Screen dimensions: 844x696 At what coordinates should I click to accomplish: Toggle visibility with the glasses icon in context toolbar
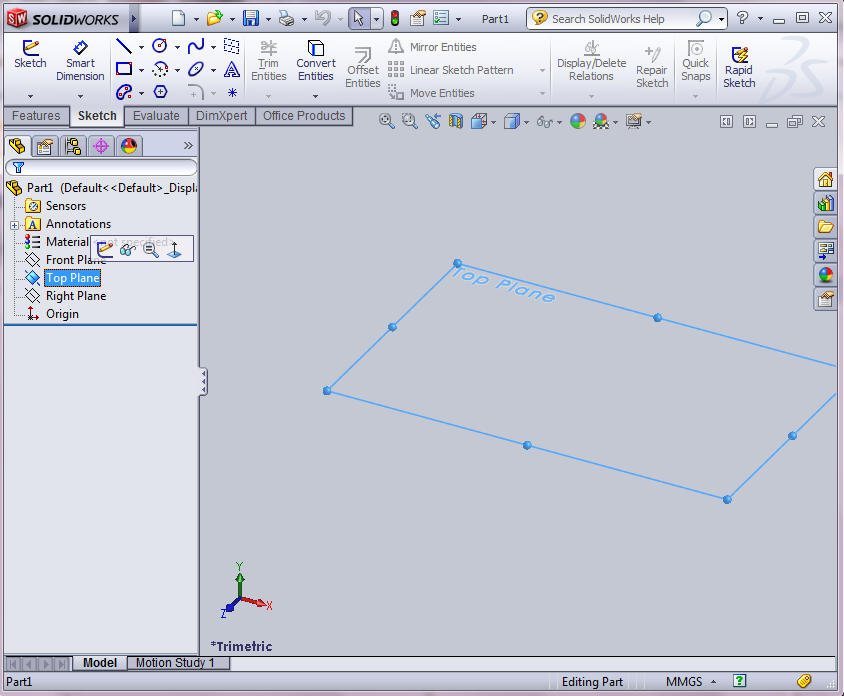126,249
